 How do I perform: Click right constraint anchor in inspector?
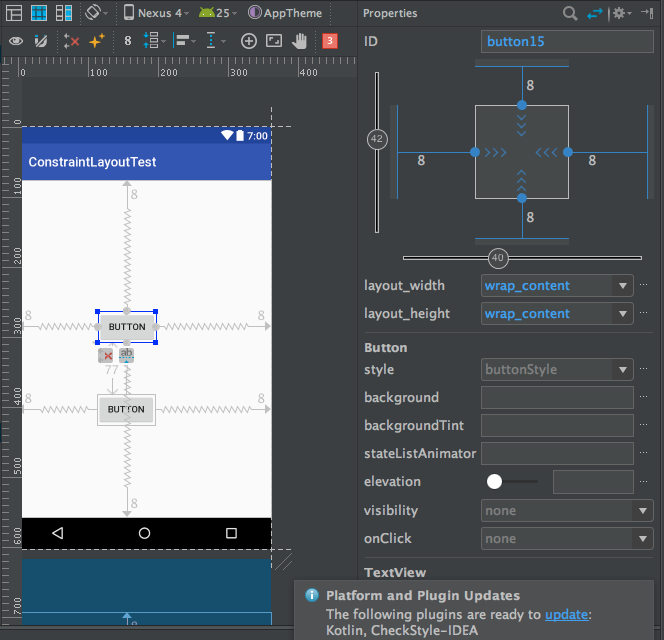tap(568, 152)
